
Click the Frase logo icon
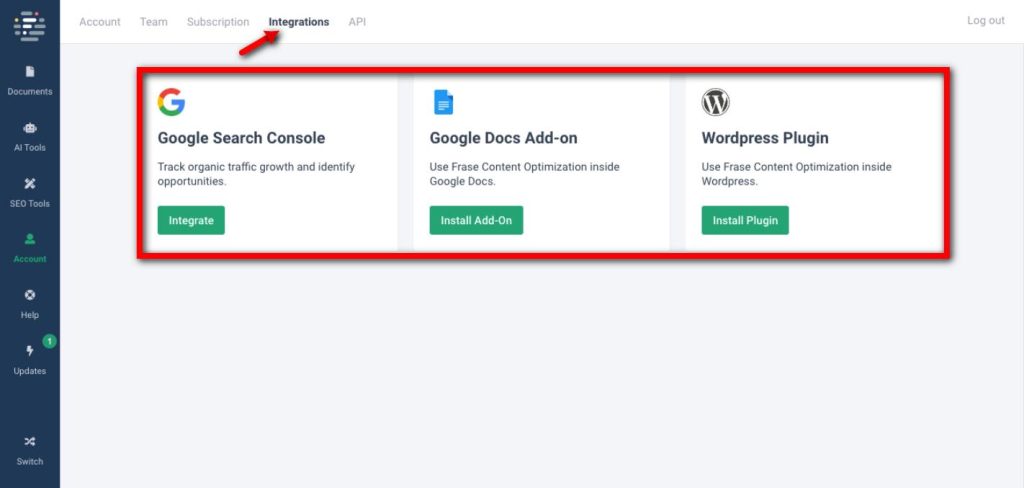click(x=30, y=26)
